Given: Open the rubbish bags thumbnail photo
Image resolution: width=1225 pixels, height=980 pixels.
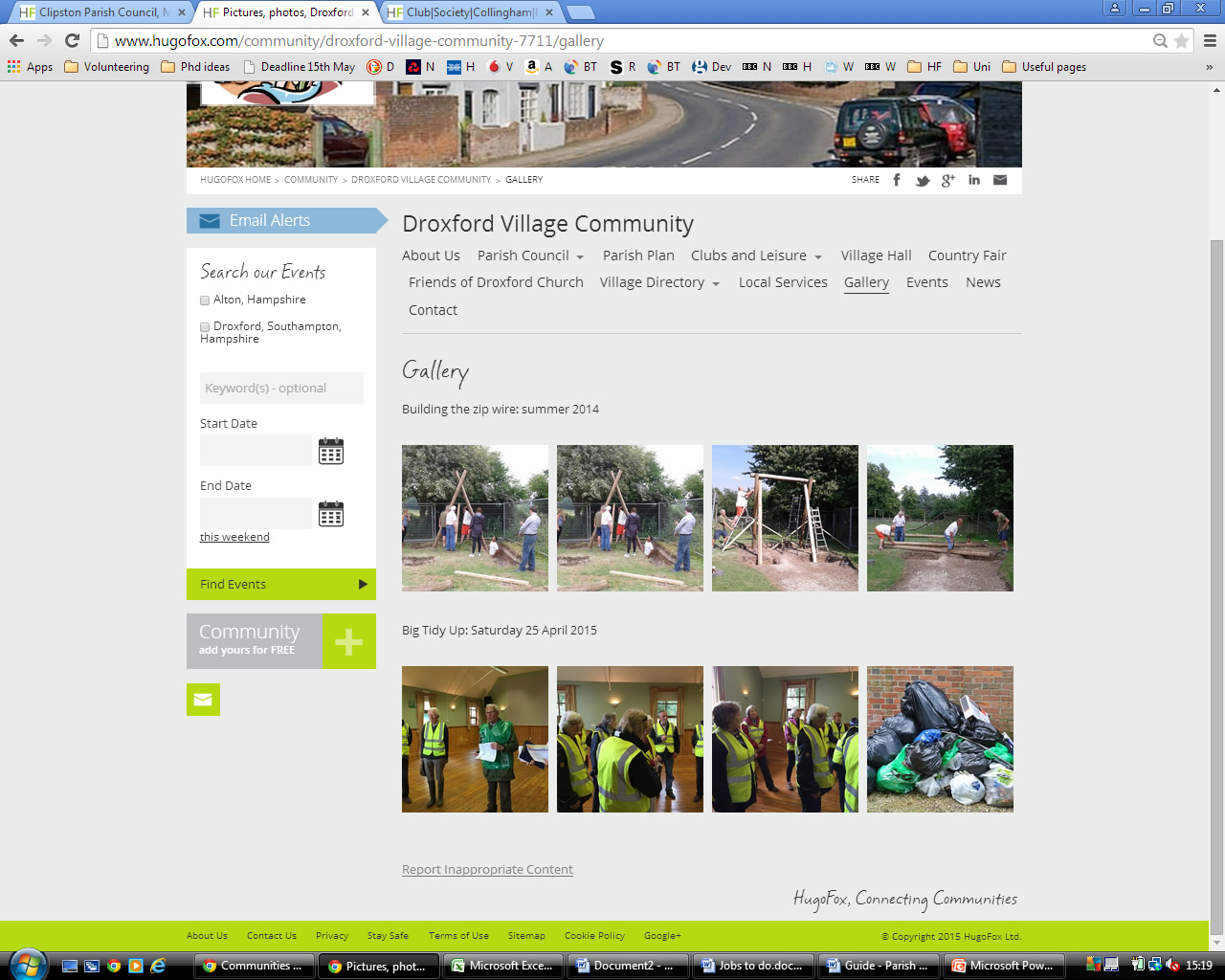Looking at the screenshot, I should click(x=940, y=739).
